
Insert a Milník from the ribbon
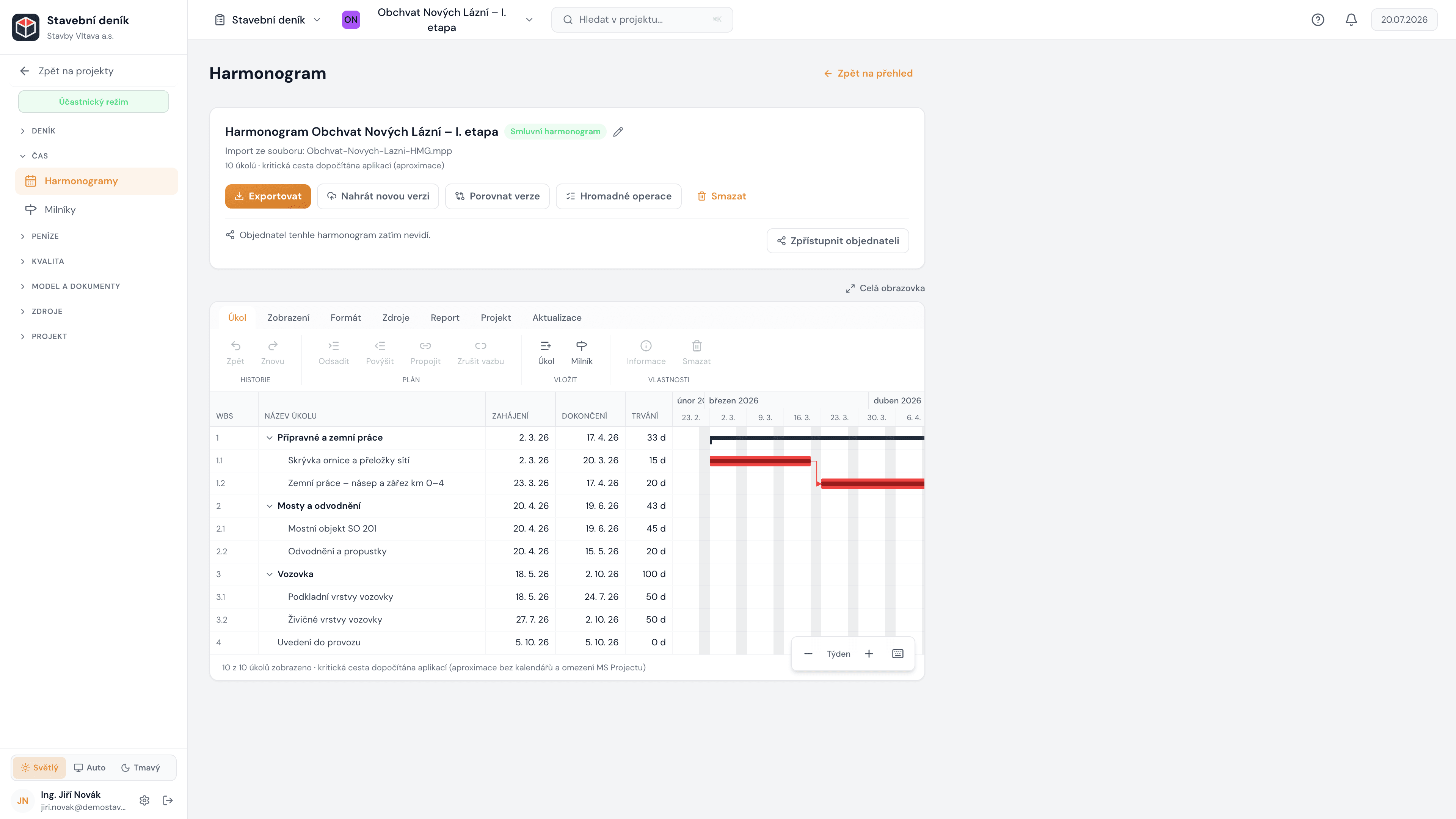pos(582,353)
